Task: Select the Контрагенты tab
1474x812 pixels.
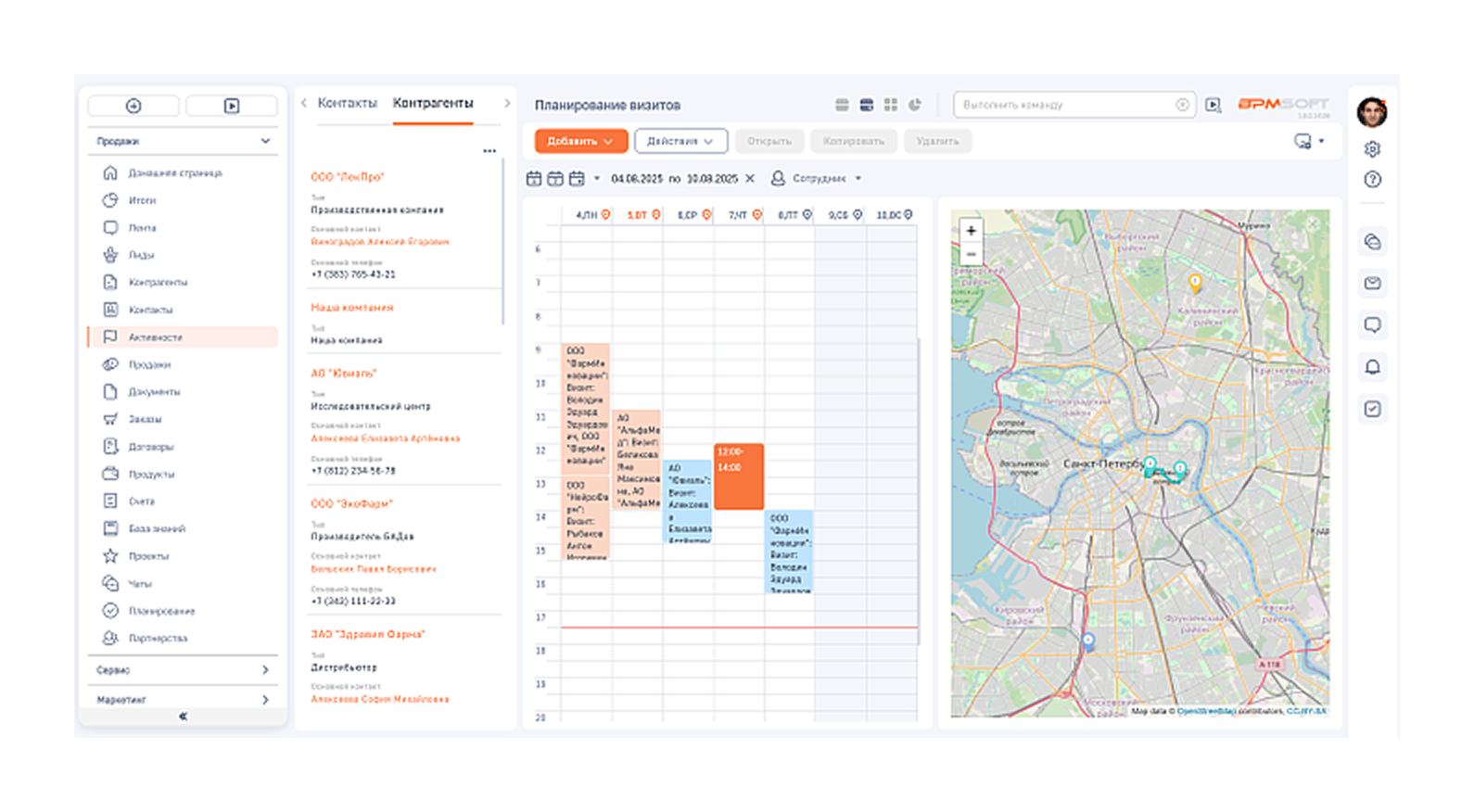Action: [433, 103]
